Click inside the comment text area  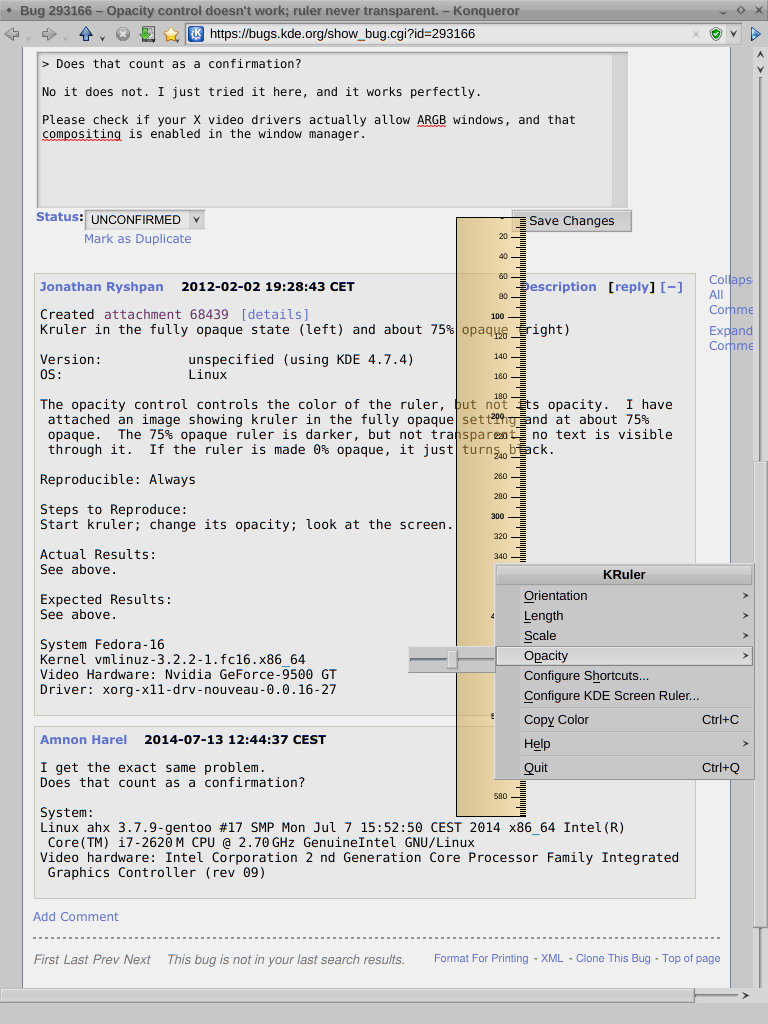[x=325, y=130]
